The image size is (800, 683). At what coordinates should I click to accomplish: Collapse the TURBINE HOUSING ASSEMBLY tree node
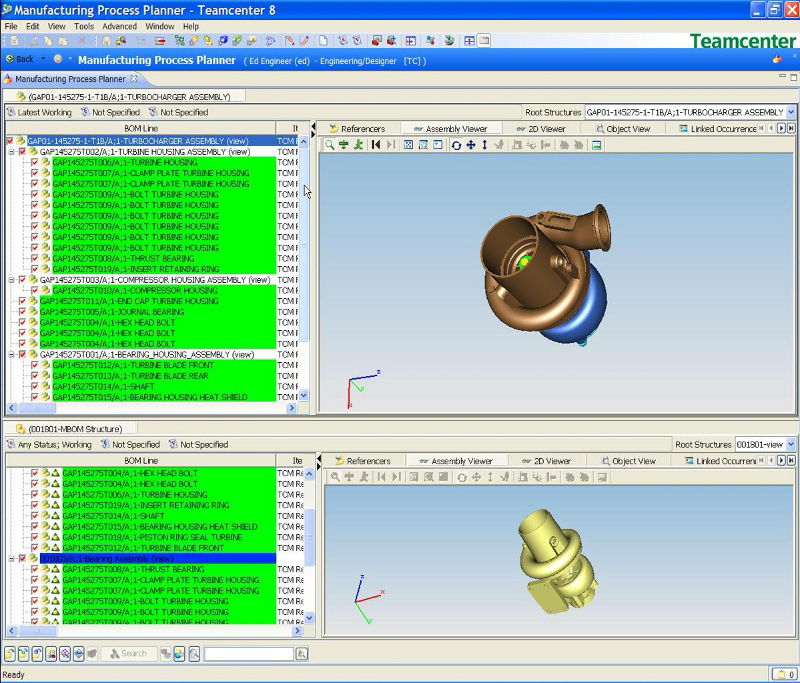coord(11,152)
